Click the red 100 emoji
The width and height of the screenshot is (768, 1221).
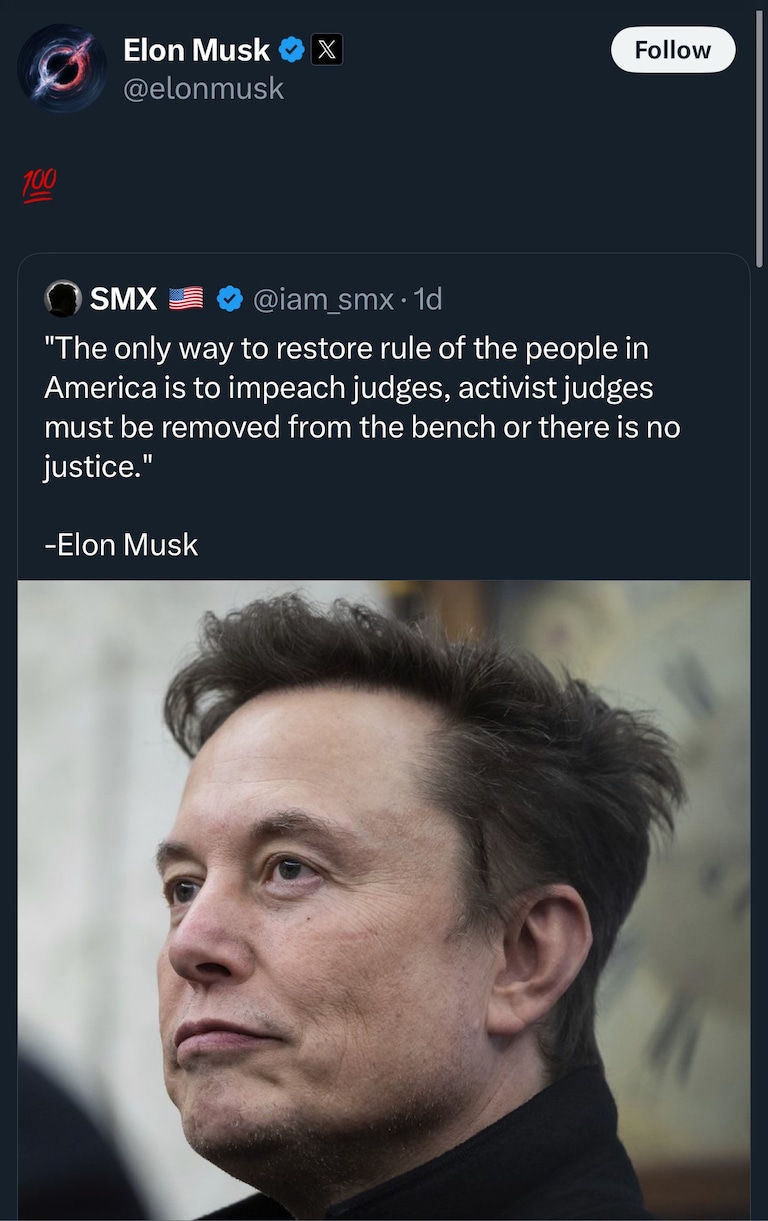click(40, 185)
